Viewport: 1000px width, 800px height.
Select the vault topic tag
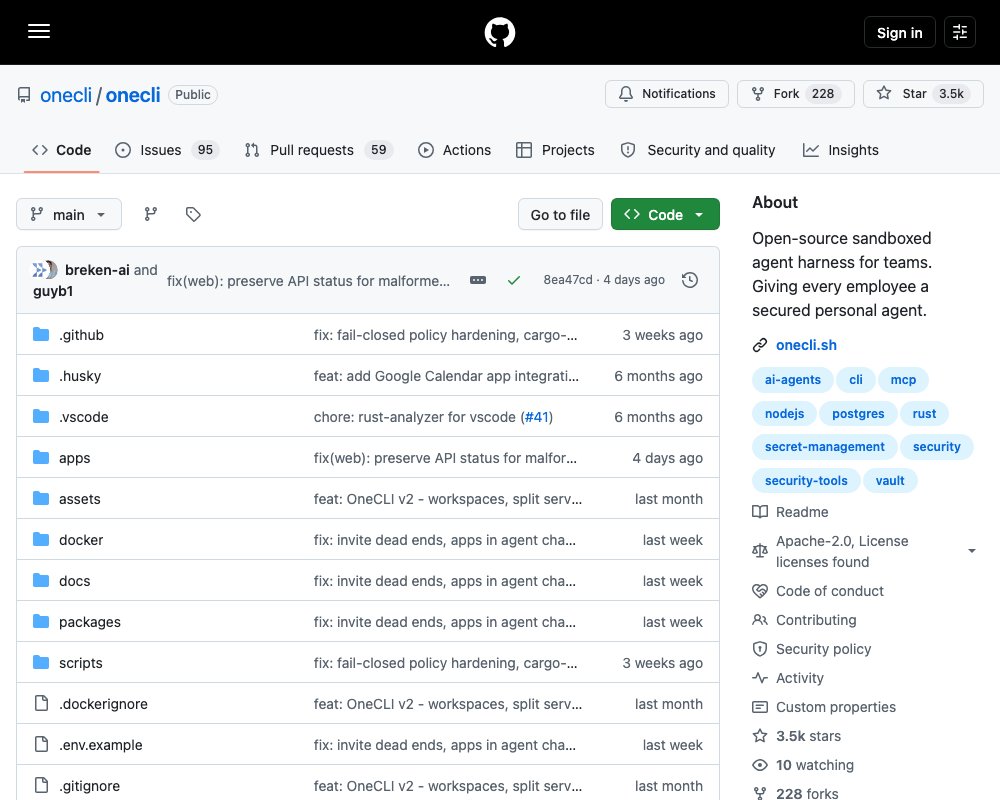(x=890, y=480)
